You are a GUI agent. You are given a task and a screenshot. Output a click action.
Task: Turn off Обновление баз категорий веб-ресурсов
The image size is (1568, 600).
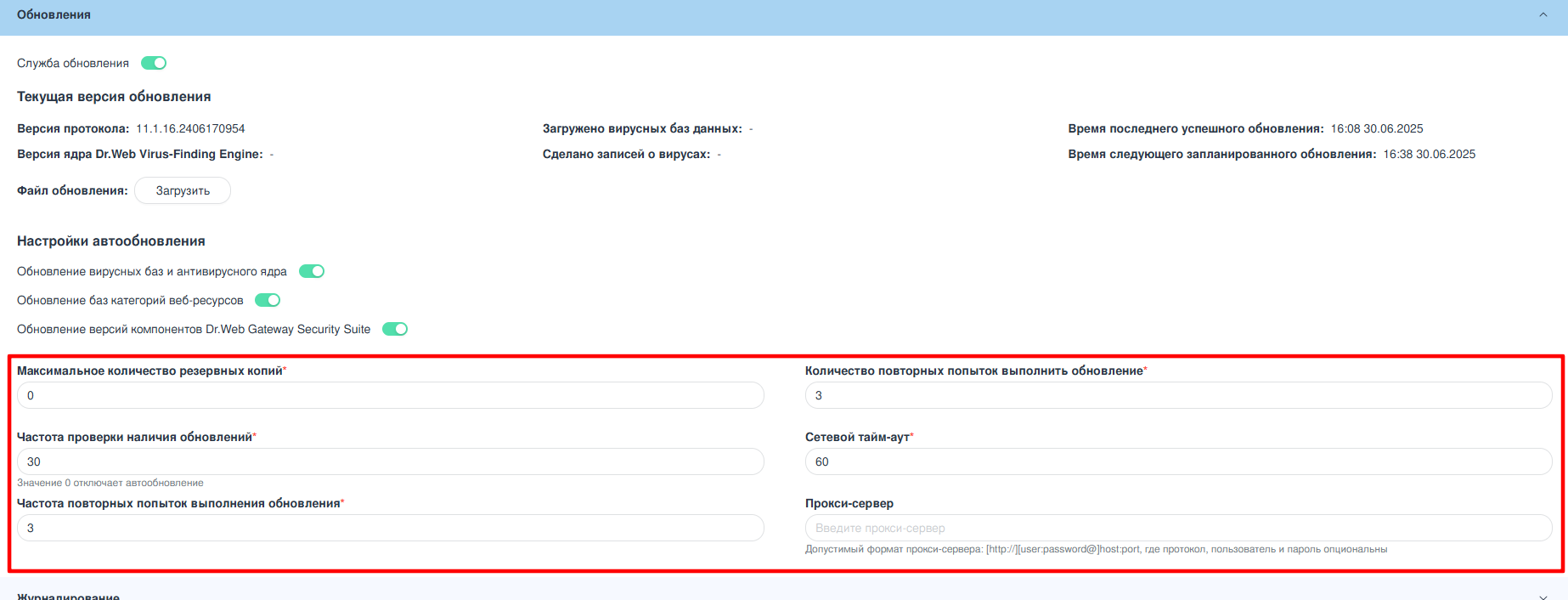tap(268, 300)
